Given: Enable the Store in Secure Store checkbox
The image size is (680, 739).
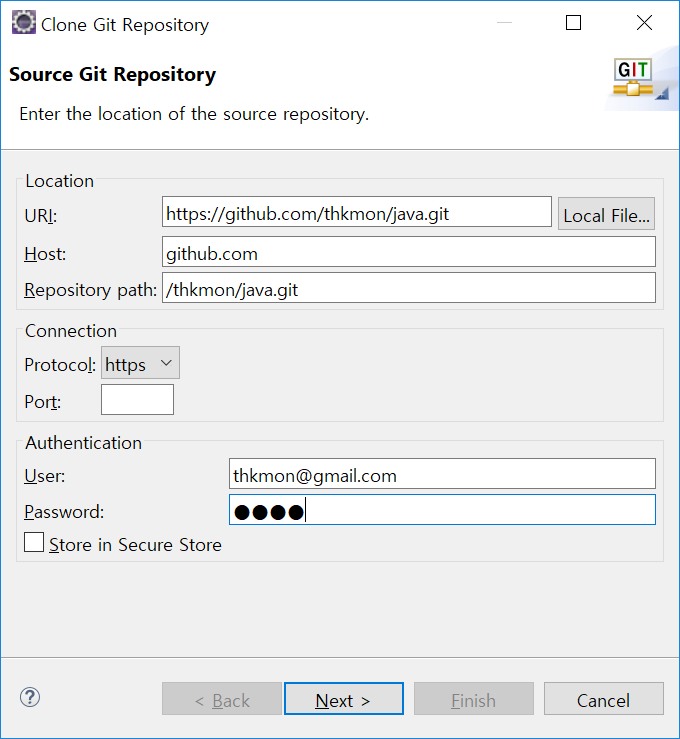Looking at the screenshot, I should (35, 544).
